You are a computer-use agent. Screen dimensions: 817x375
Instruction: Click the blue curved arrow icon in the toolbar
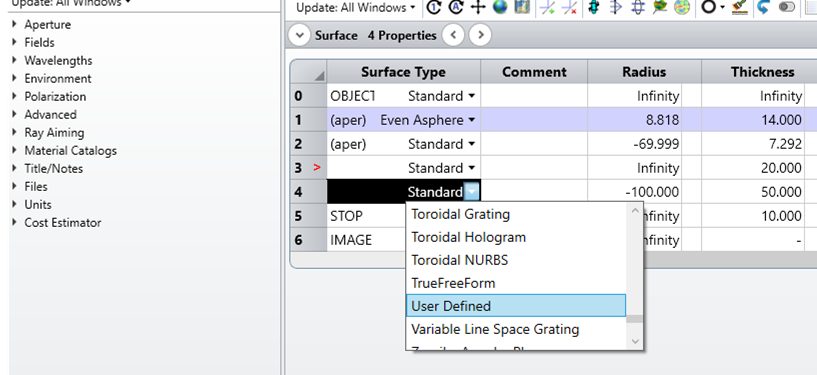click(x=763, y=7)
